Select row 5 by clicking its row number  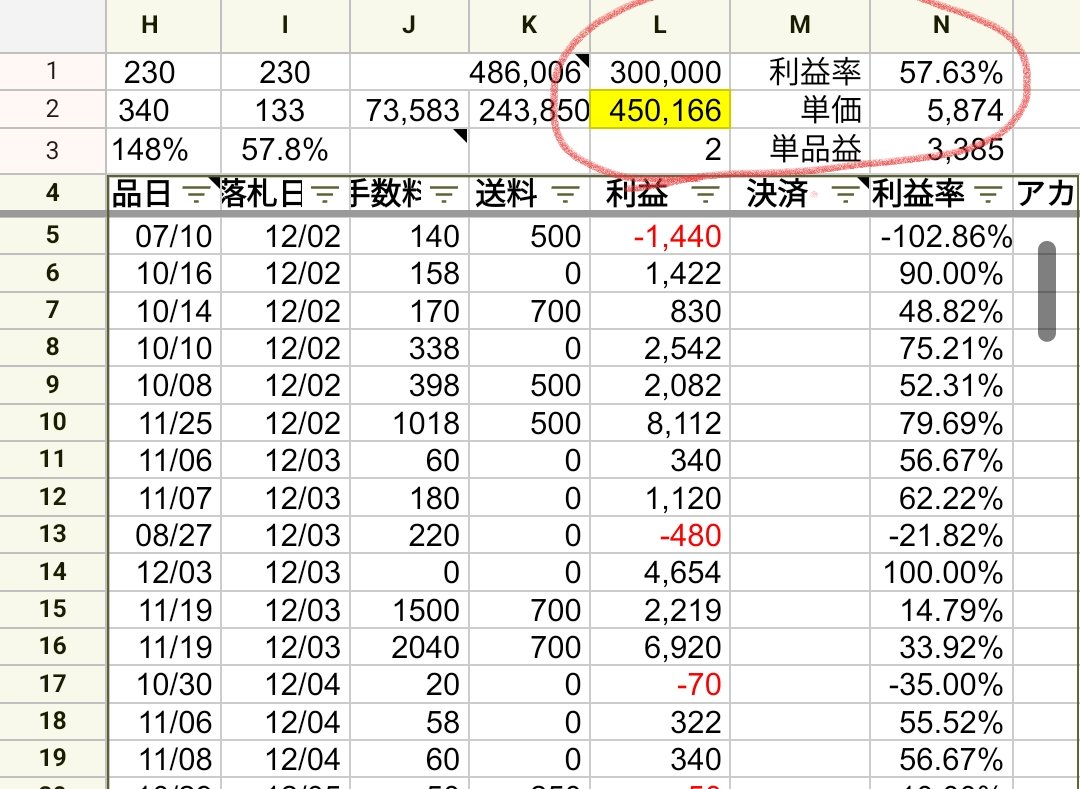click(x=53, y=238)
